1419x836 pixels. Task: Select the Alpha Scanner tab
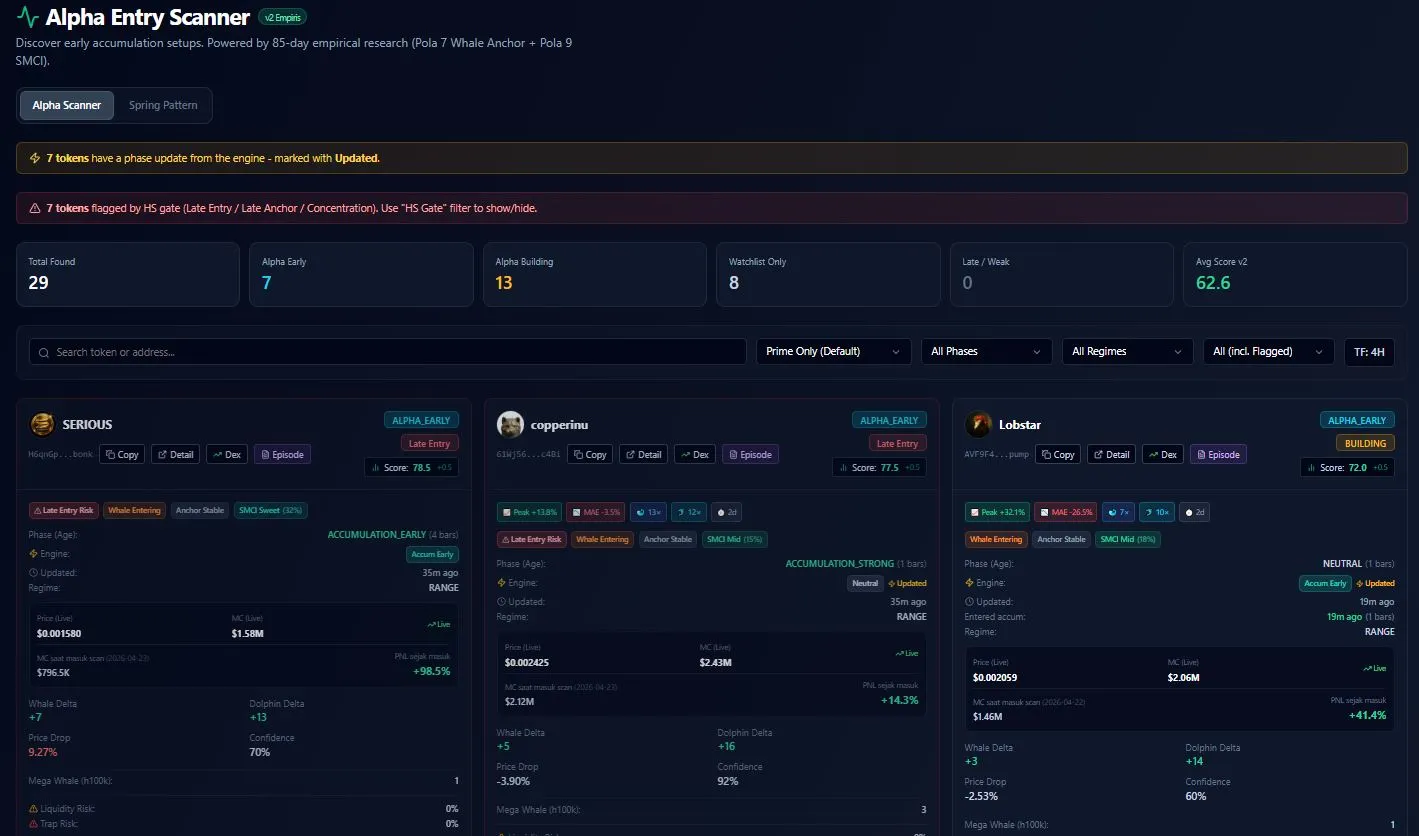tap(66, 105)
